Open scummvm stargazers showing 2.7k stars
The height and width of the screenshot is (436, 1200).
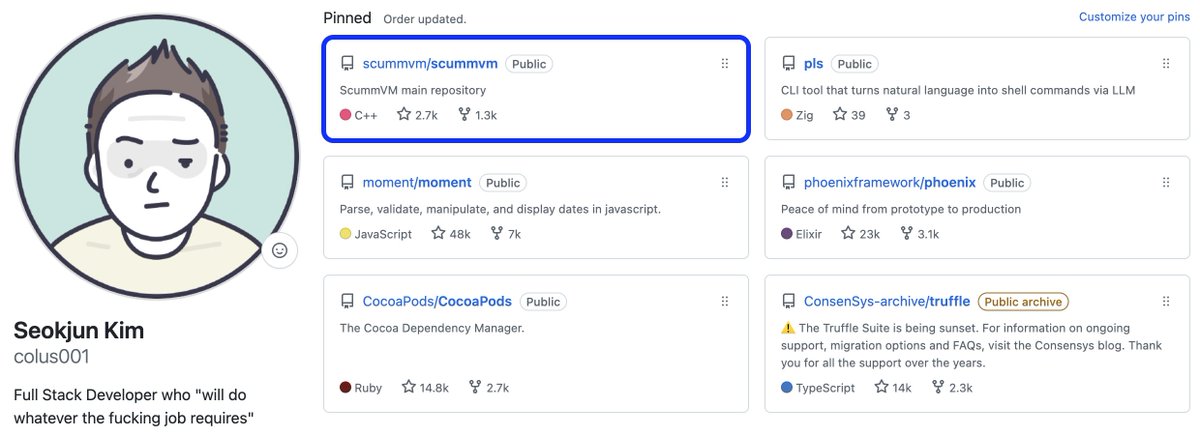point(417,115)
